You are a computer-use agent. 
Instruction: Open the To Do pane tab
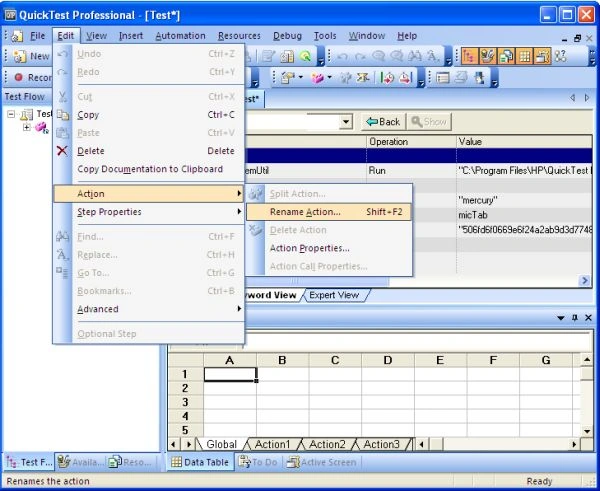tap(258, 463)
